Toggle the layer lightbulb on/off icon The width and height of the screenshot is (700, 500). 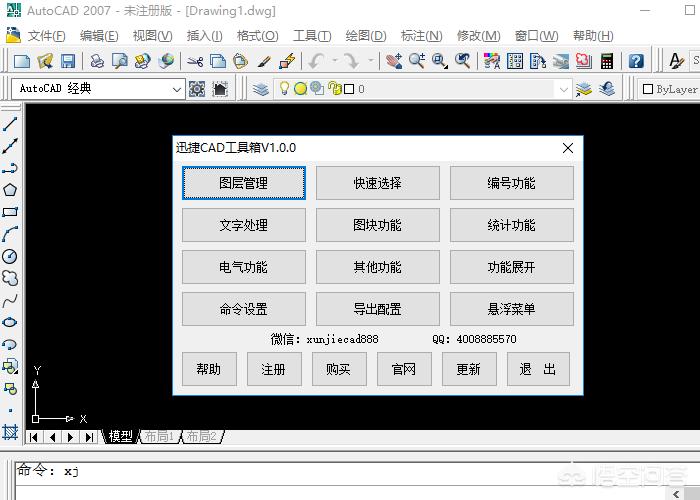click(284, 88)
